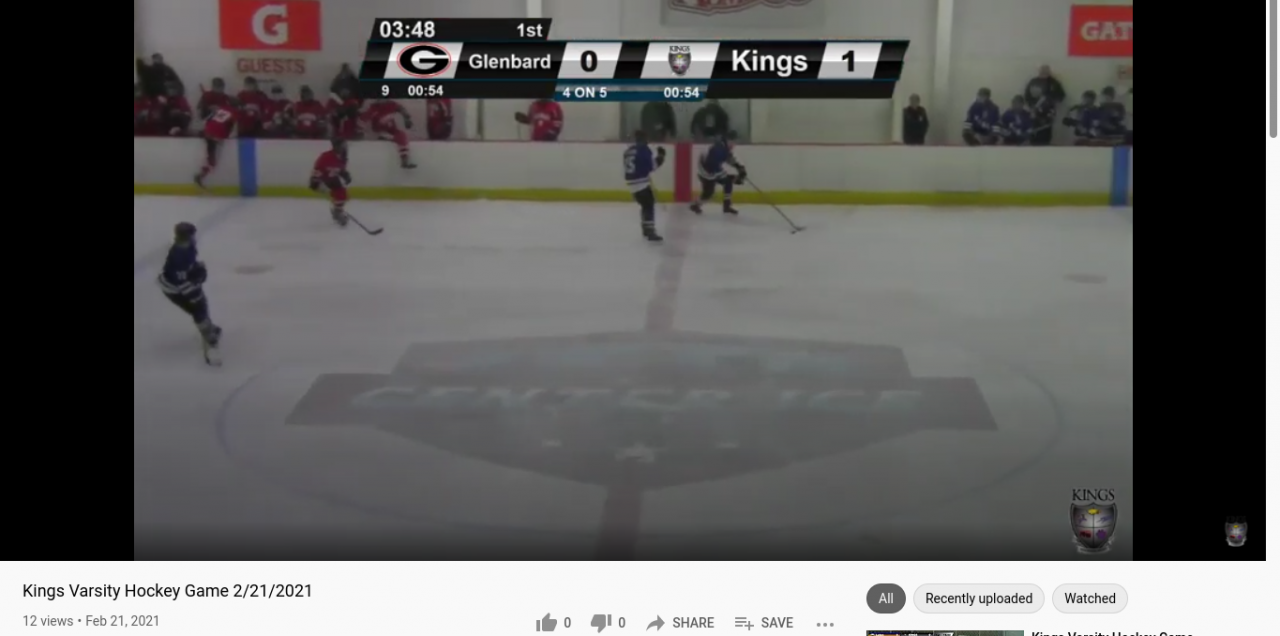
Task: Select the Recently uploaded filter chip
Action: [x=978, y=598]
